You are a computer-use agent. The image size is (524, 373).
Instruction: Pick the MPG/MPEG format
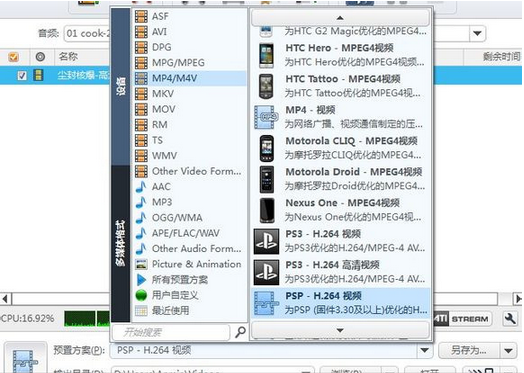(189, 63)
